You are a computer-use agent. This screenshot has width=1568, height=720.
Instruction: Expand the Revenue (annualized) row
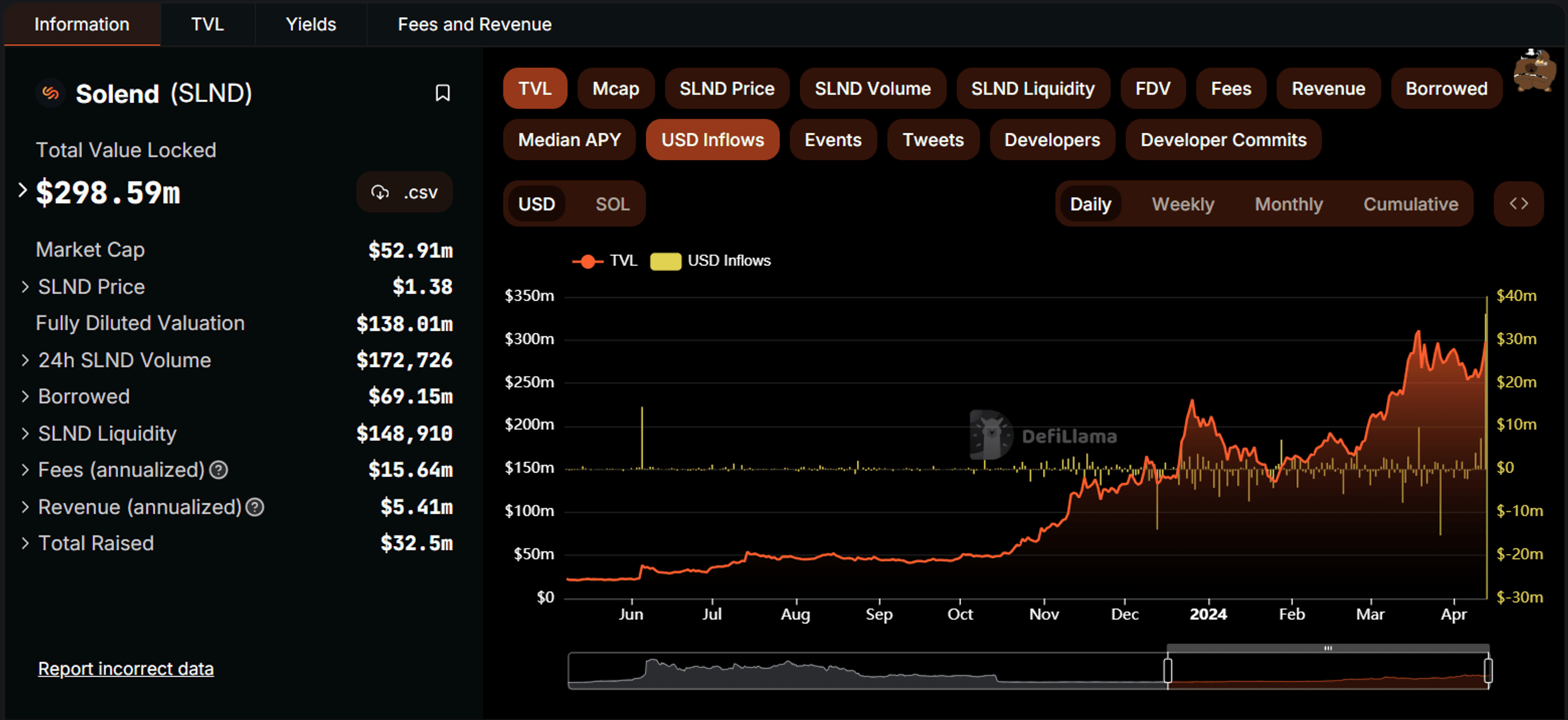tap(25, 507)
